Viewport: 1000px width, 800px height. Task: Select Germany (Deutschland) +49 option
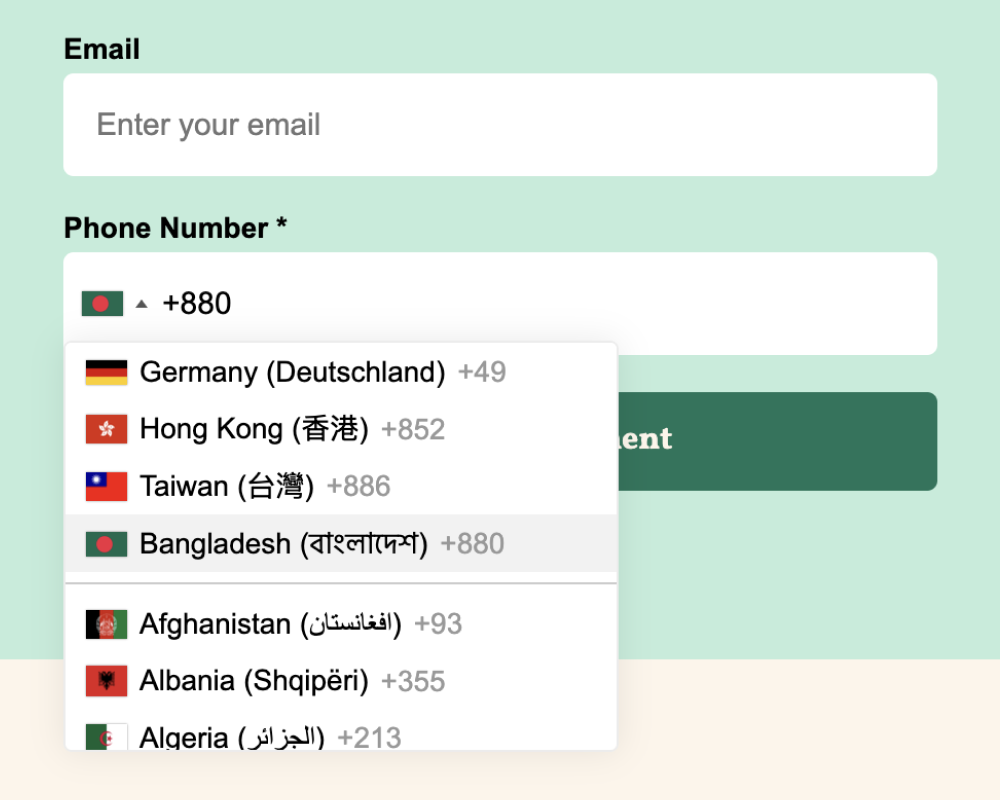coord(322,372)
